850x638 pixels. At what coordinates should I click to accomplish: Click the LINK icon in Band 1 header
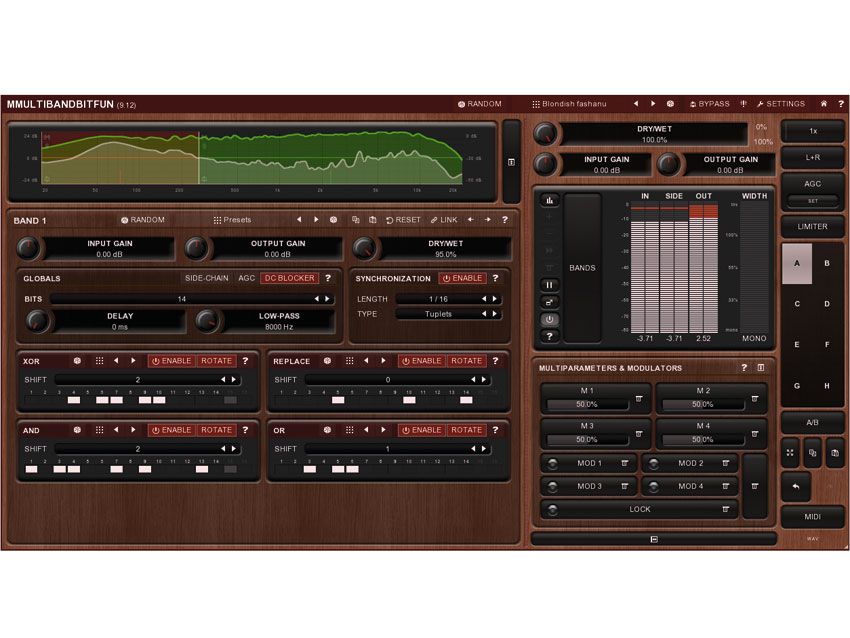(x=443, y=220)
